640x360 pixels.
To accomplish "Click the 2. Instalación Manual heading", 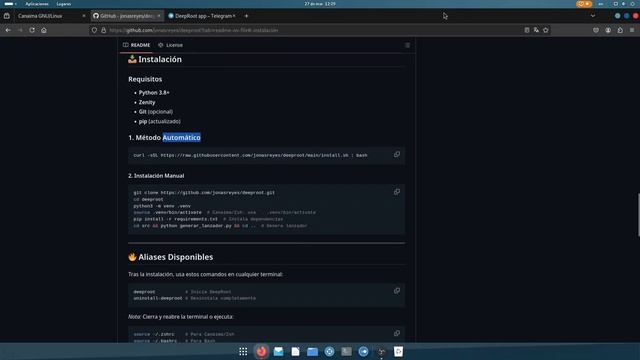I will pyautogui.click(x=156, y=176).
